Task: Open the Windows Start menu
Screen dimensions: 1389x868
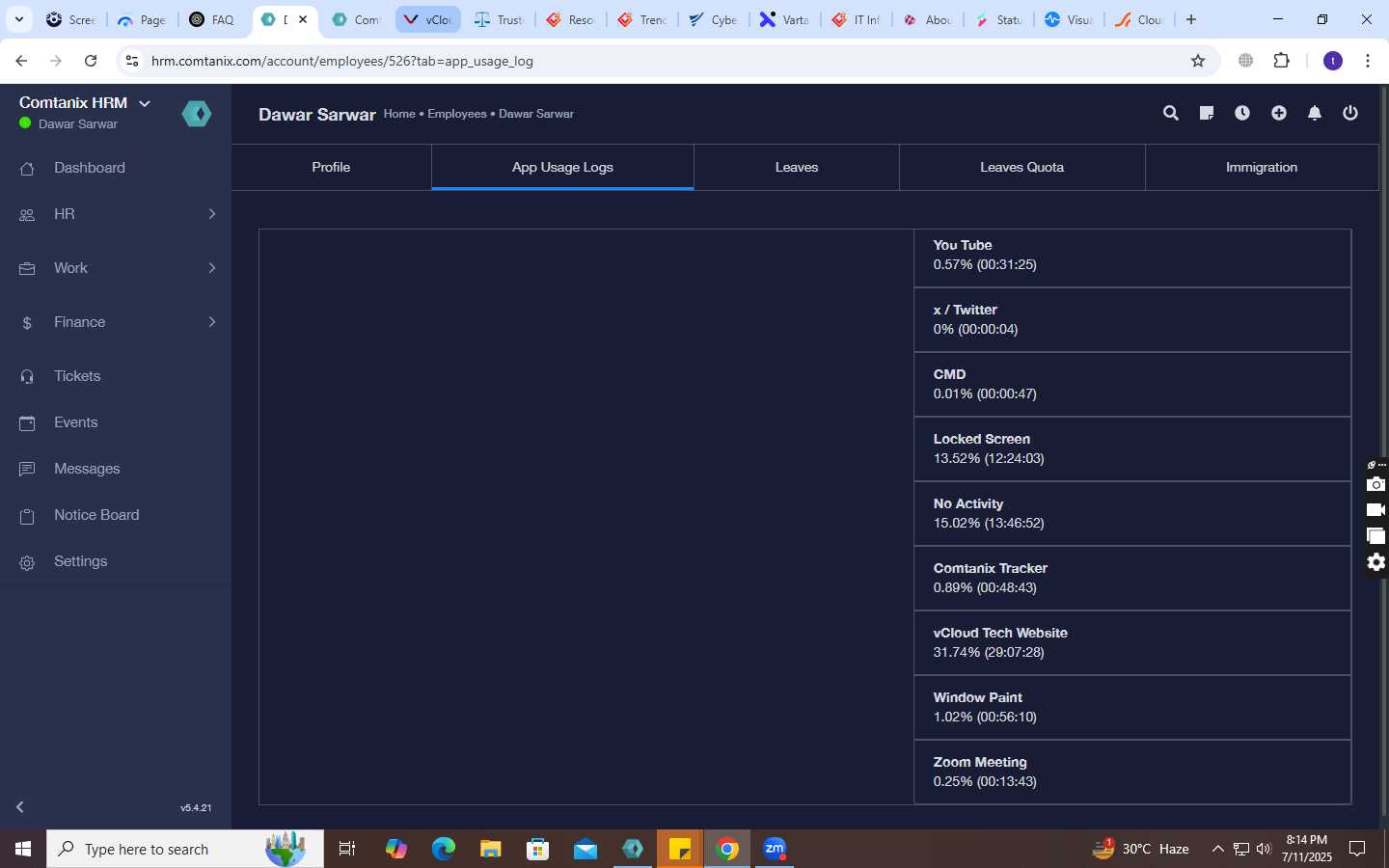Action: (x=23, y=849)
